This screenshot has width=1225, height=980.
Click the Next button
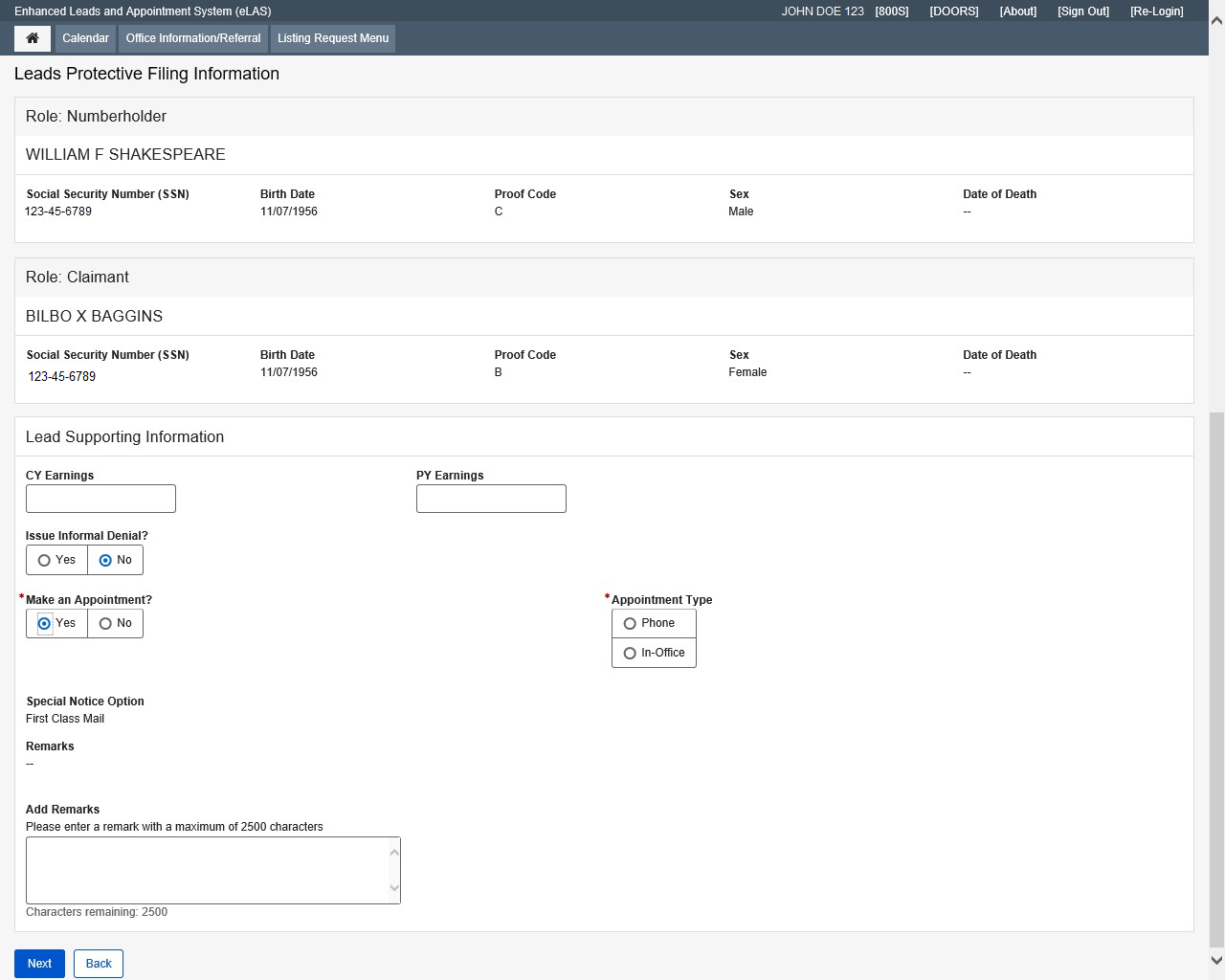click(39, 964)
